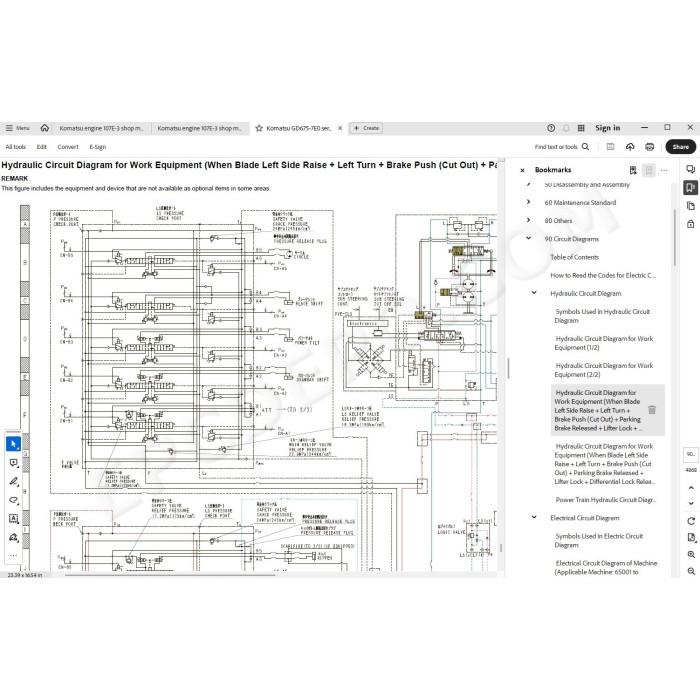The width and height of the screenshot is (700, 700).
Task: Go to the Acrobat Home icon
Action: pyautogui.click(x=45, y=128)
